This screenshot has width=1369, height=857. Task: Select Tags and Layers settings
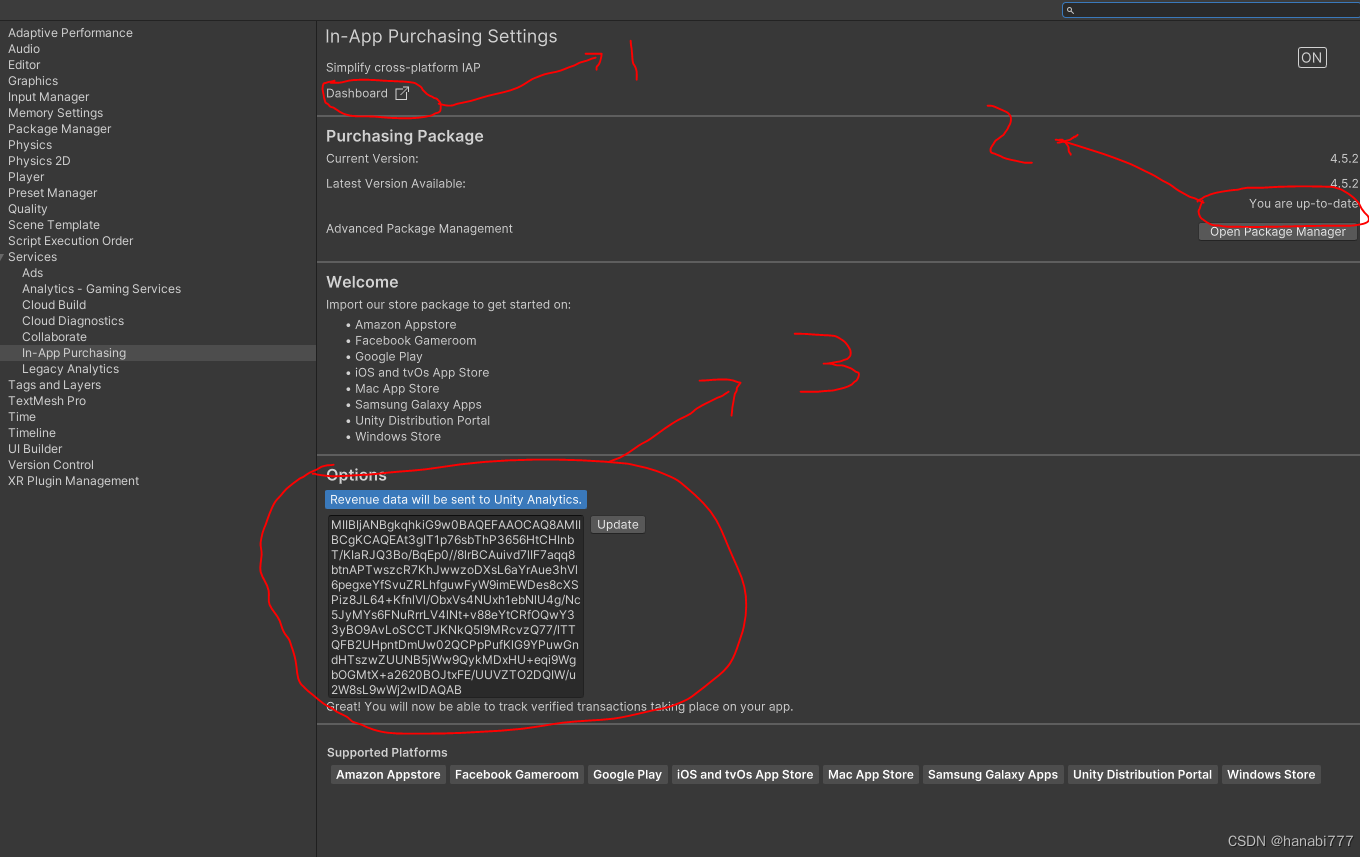(x=55, y=385)
